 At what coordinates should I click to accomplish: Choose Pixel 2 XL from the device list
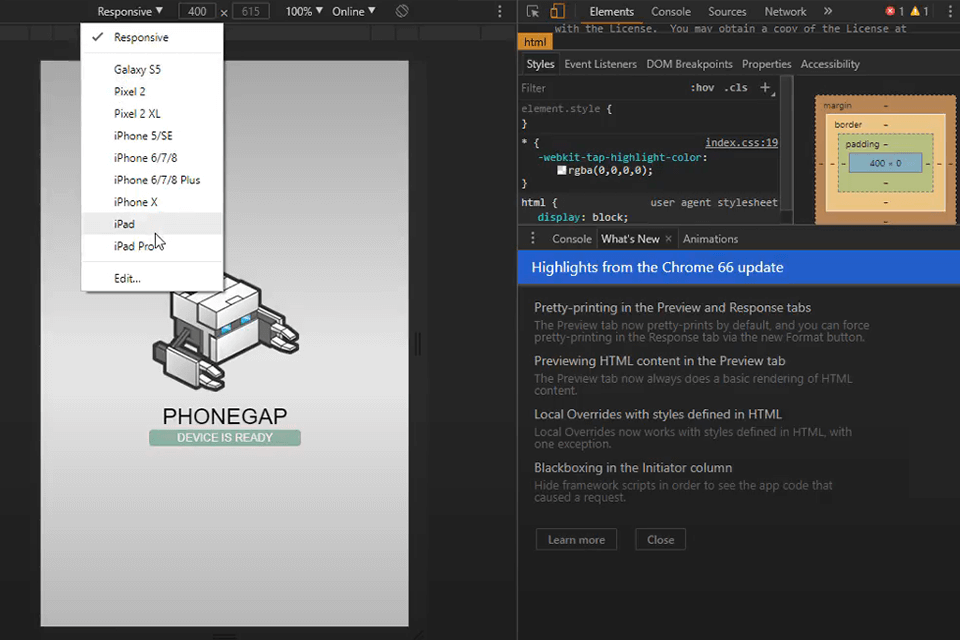(152, 113)
